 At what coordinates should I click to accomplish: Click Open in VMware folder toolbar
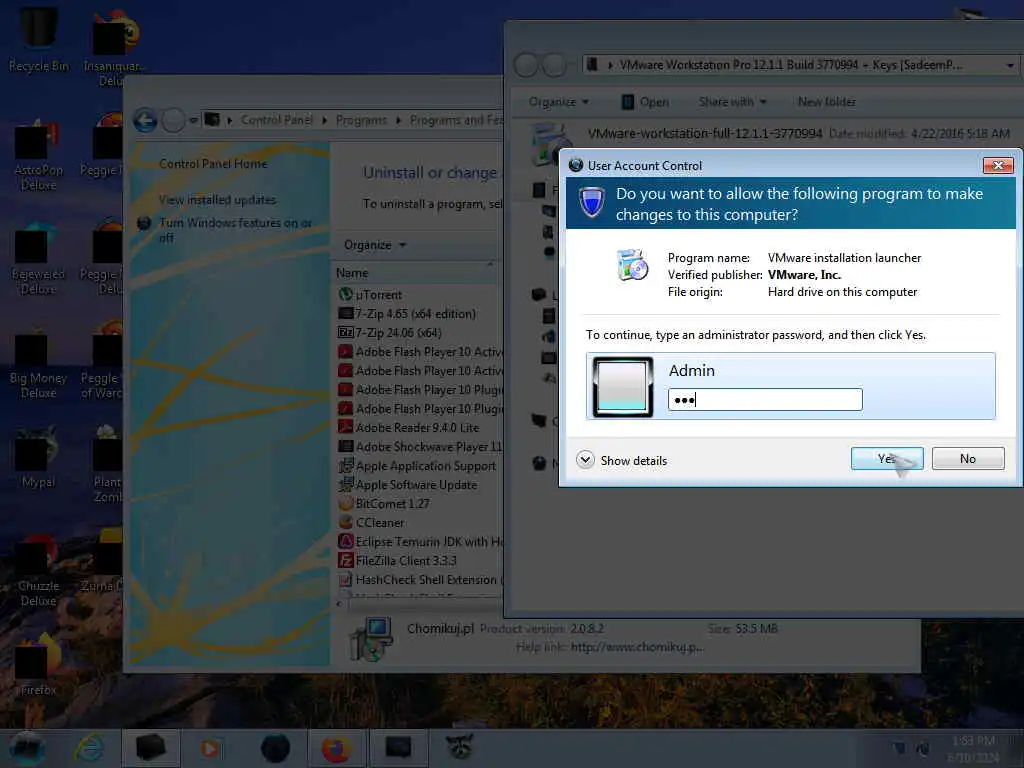click(x=645, y=102)
